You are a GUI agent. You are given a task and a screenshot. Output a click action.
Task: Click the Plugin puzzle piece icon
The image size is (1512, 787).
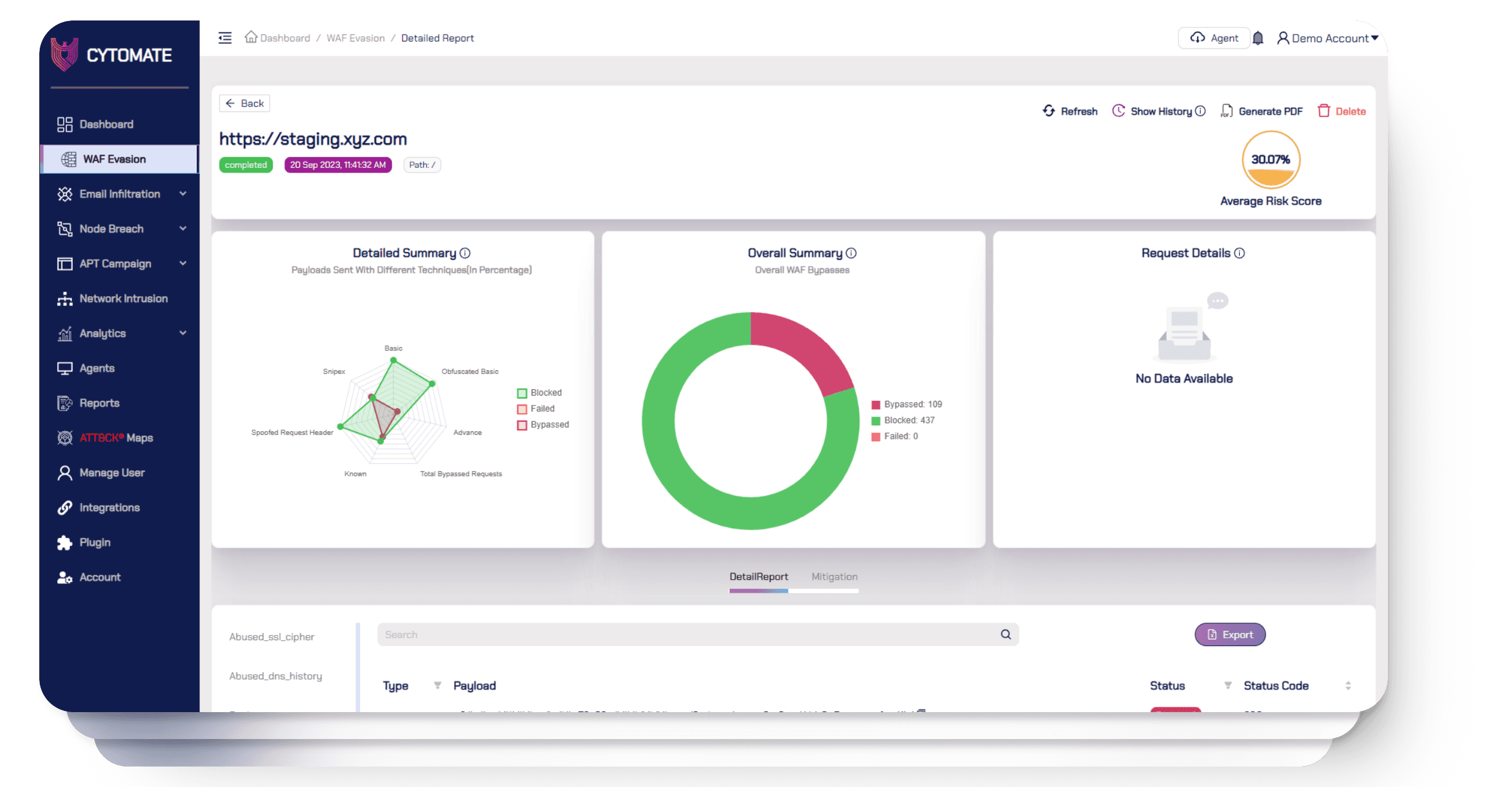pos(64,542)
